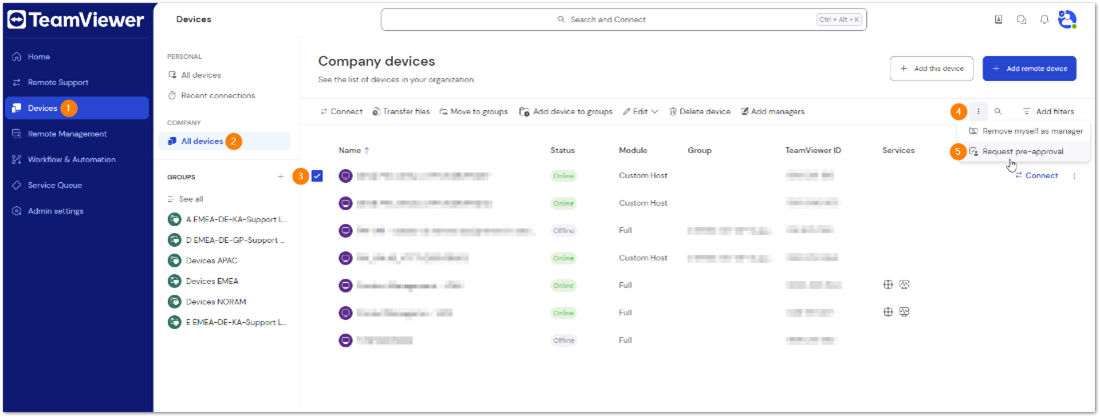
Task: Click Offline status in third row
Action: (563, 230)
